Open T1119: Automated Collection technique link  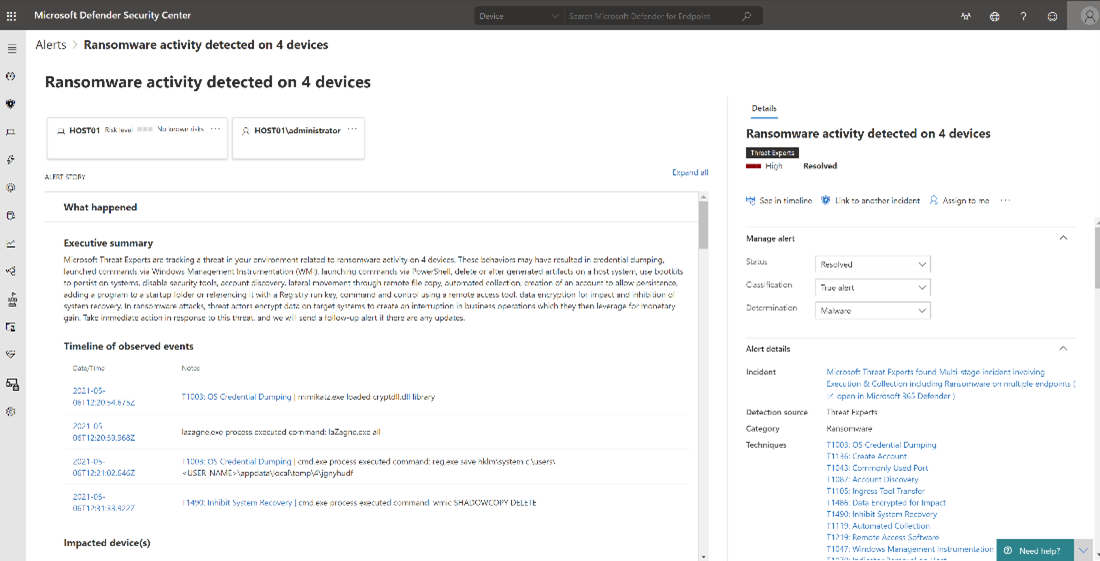[x=878, y=526]
